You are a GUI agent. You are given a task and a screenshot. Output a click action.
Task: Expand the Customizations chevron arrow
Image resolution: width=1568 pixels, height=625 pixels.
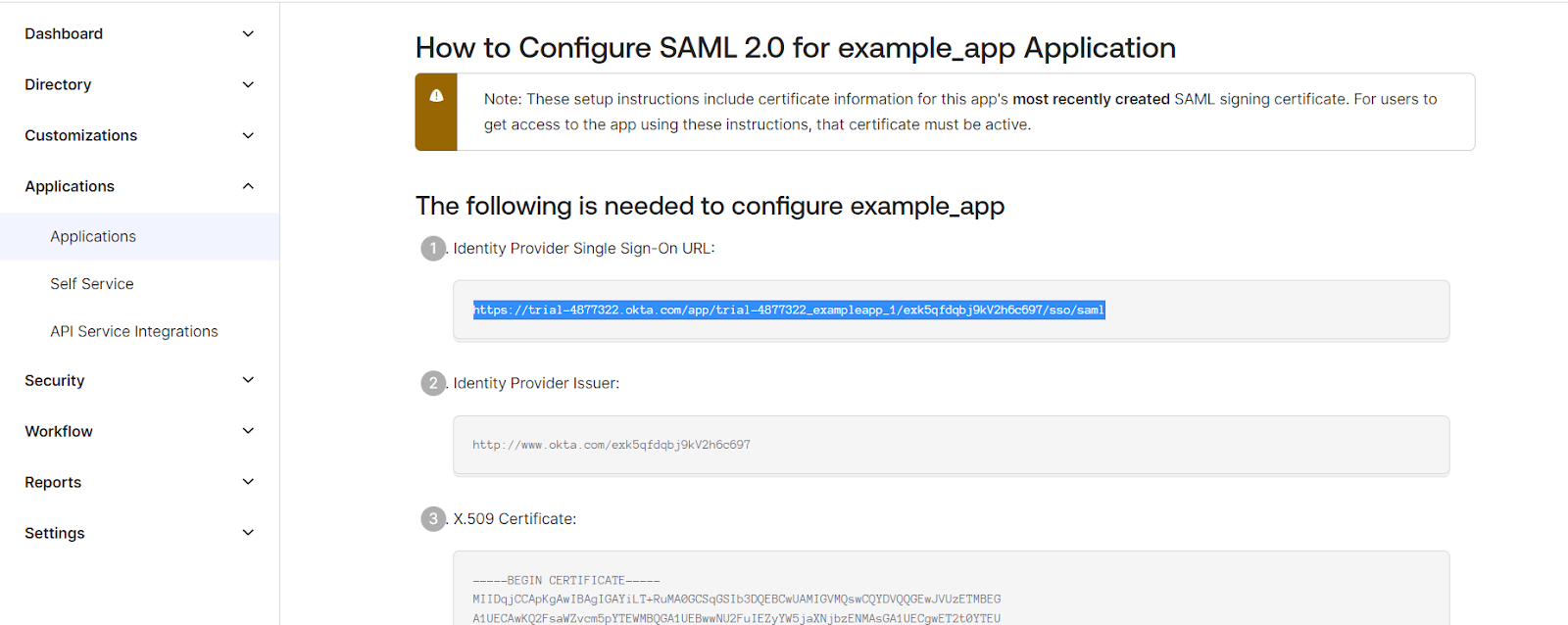pyautogui.click(x=248, y=136)
